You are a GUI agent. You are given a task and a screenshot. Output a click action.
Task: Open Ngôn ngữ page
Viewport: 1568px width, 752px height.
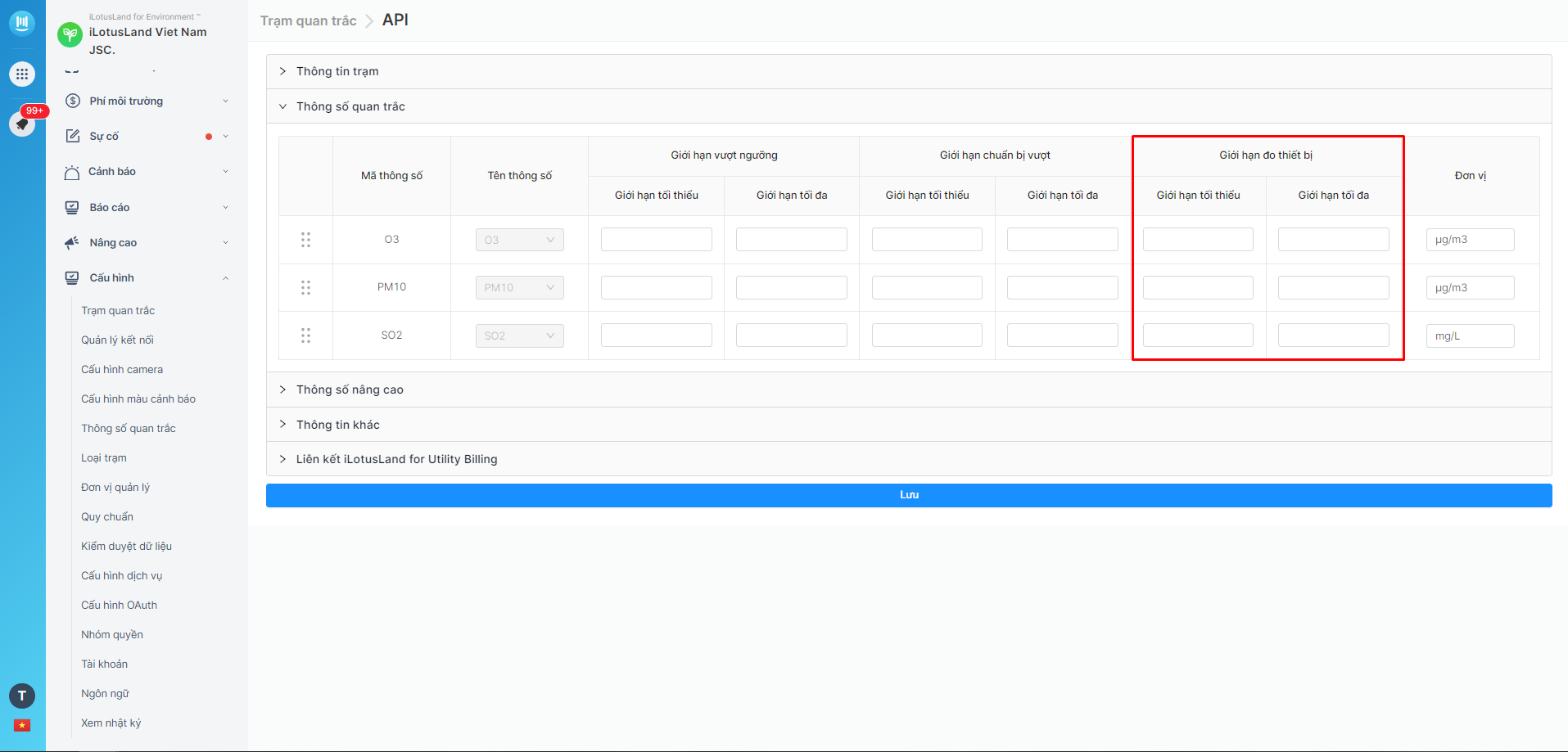click(x=106, y=694)
